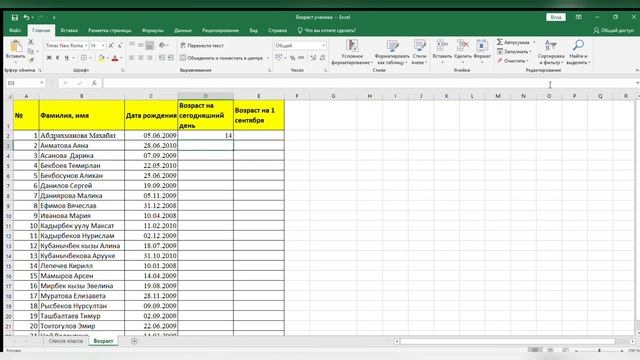This screenshot has height=360, width=640.
Task: Click the Общий доступ share button
Action: click(x=613, y=31)
